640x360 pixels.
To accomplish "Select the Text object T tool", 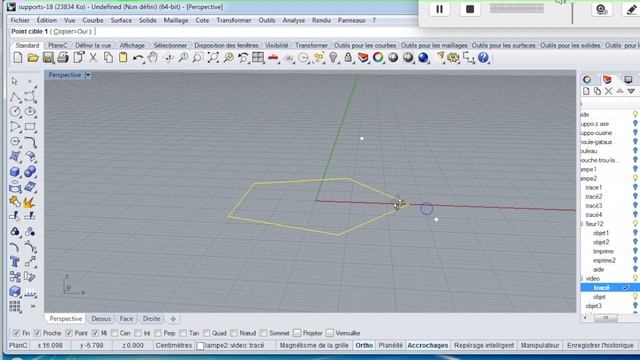I will [15, 262].
